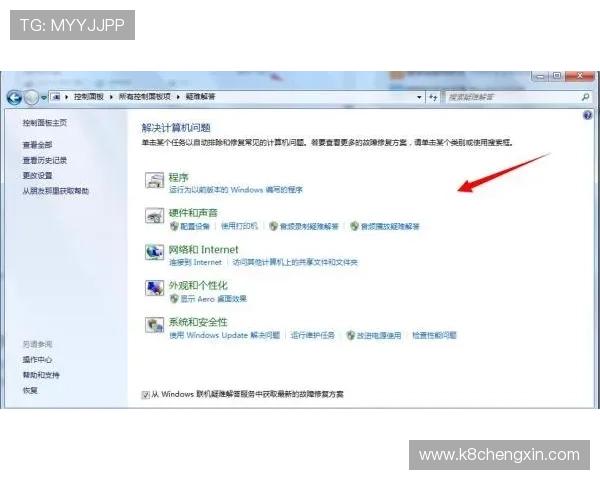Click the magnifier search icon

(x=585, y=97)
